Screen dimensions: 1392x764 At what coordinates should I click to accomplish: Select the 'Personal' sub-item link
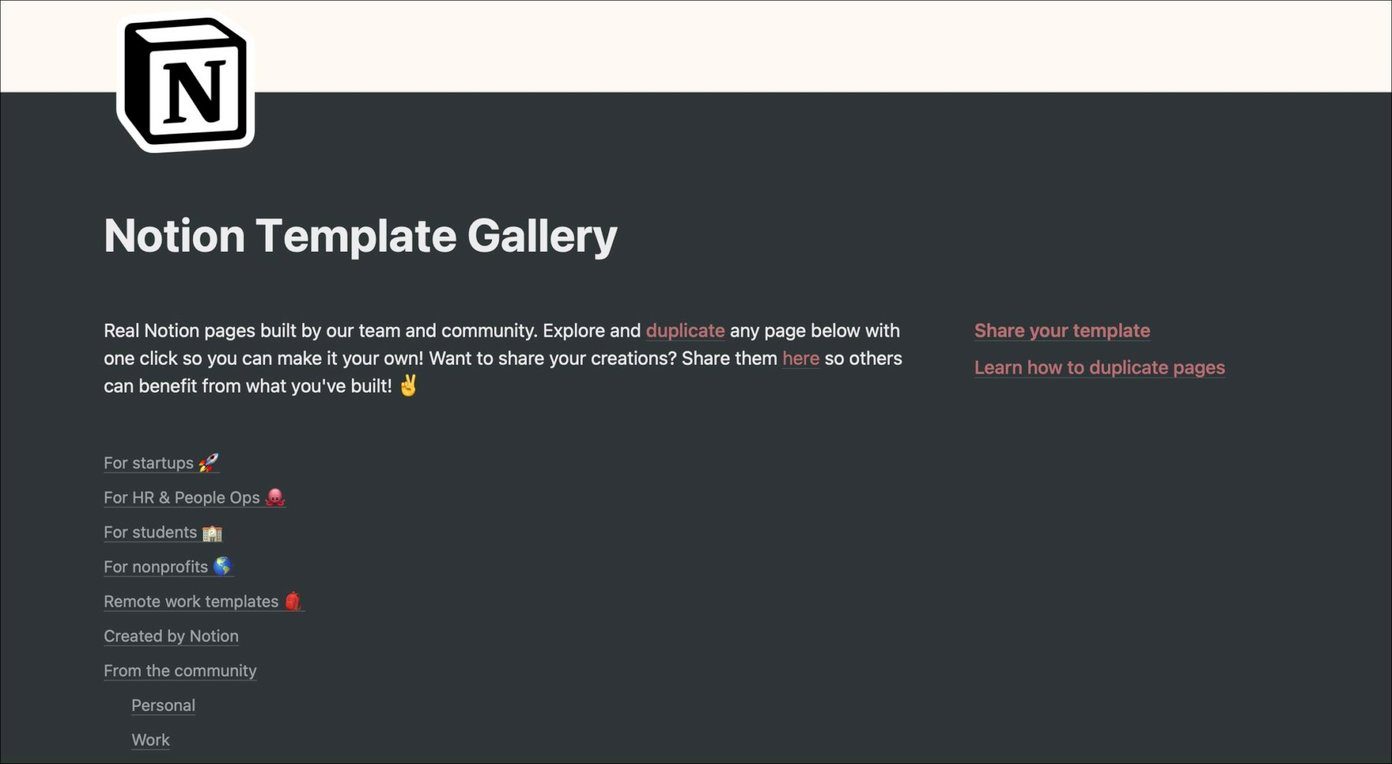[x=163, y=706]
